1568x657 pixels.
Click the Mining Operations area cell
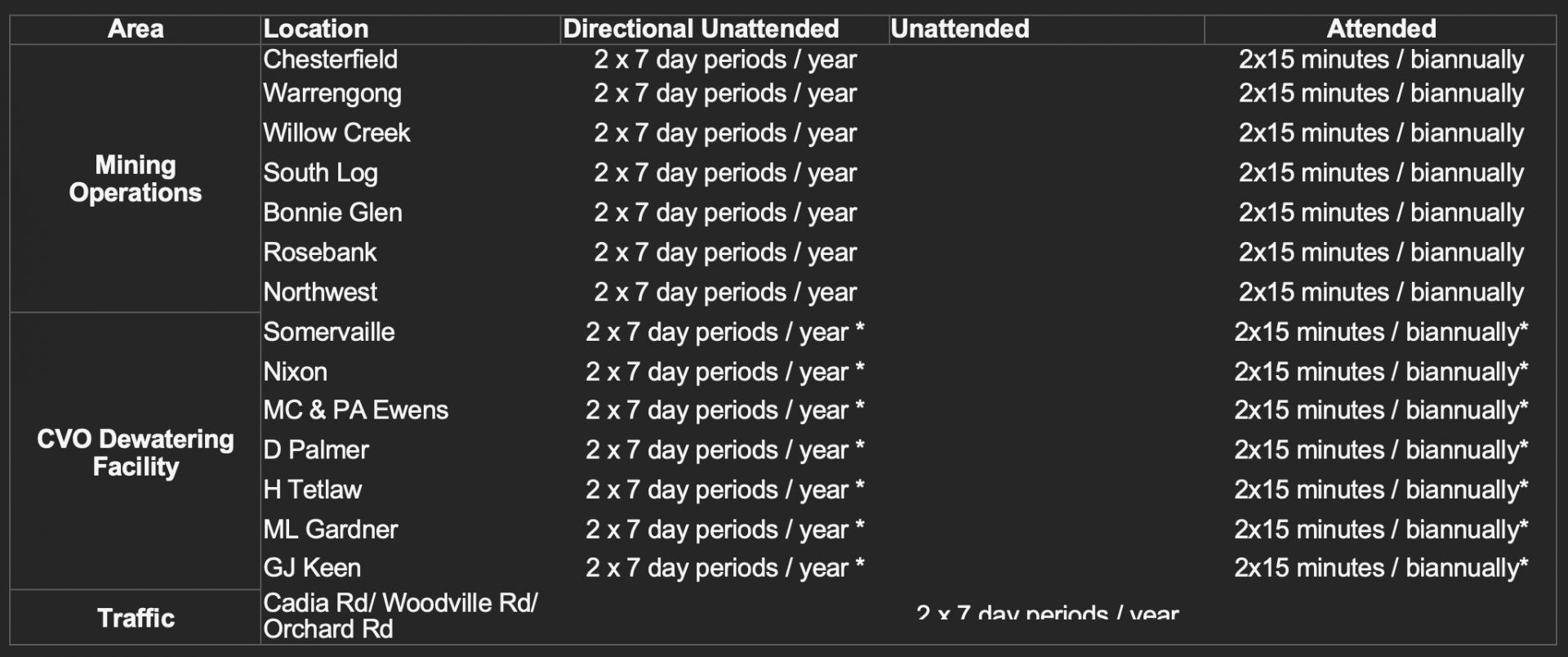(x=136, y=178)
